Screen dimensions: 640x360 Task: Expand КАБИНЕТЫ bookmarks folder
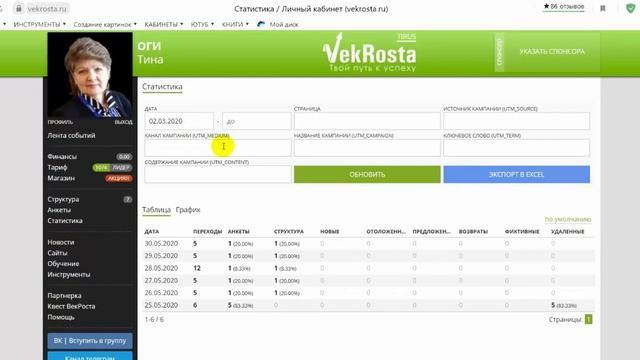click(x=164, y=24)
